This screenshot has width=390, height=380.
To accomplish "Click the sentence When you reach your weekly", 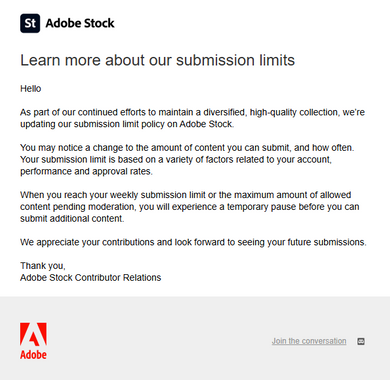I will tap(186, 195).
